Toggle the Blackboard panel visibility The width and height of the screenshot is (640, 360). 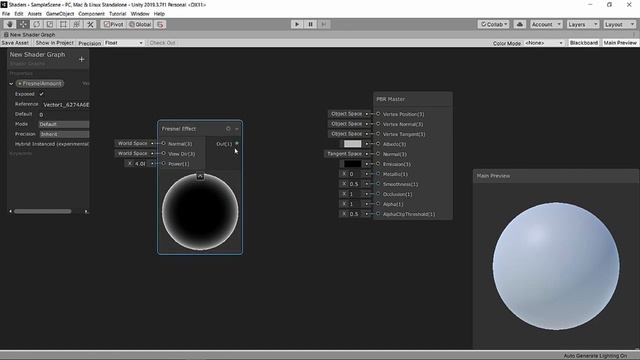[584, 43]
